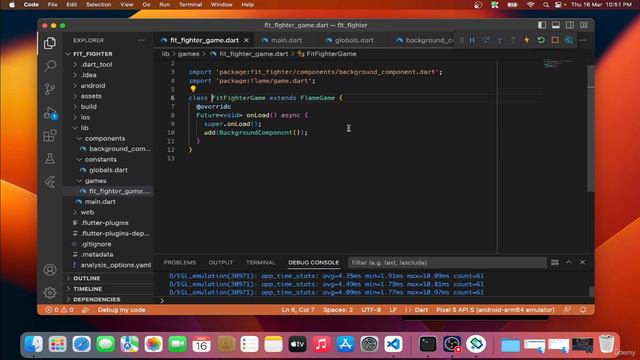
Task: Open the Flutter sidebar view icon
Action: [x=50, y=182]
